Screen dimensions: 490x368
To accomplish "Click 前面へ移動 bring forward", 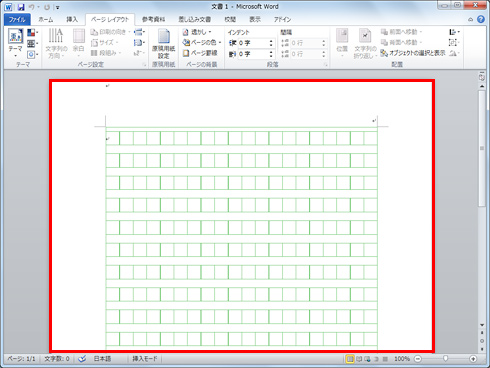I will click(401, 32).
